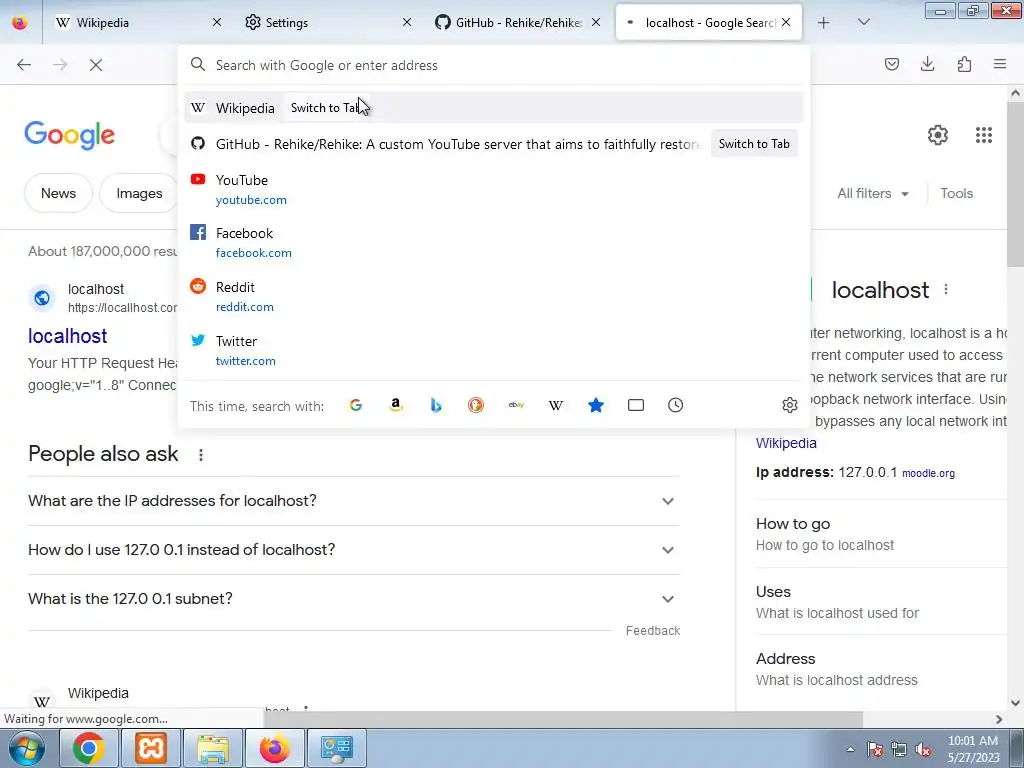Open the Extensions menu icon
This screenshot has width=1024, height=768.
click(964, 64)
